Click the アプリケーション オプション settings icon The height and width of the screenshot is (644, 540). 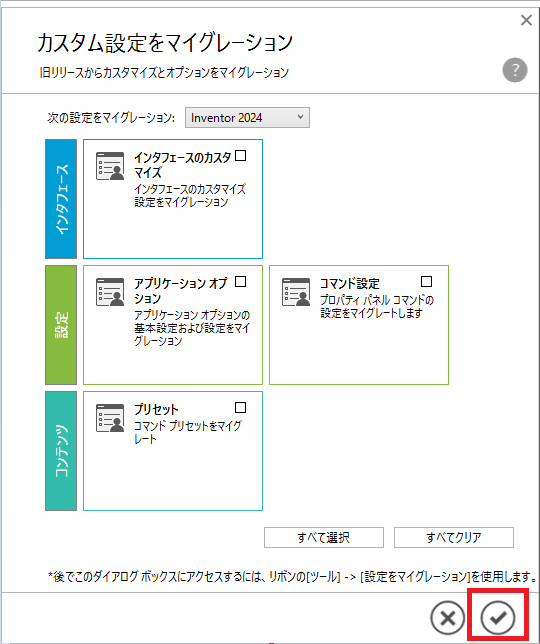[110, 292]
